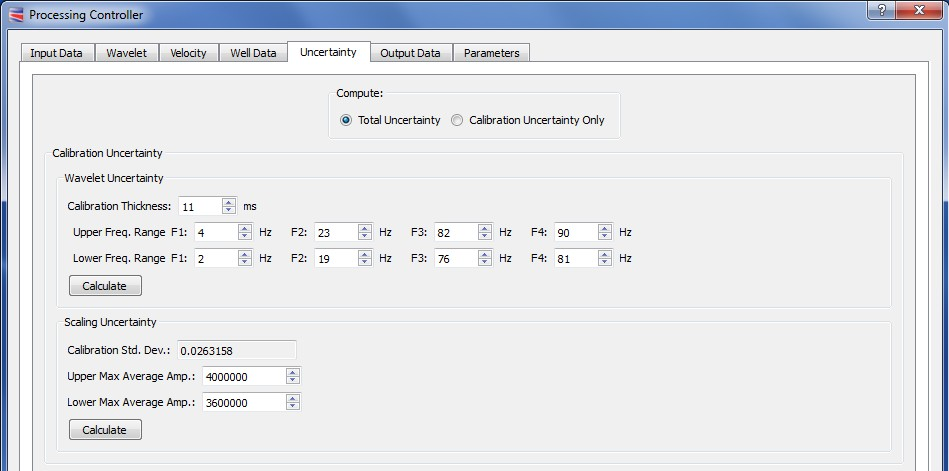Open the Velocity tab
949x471 pixels.
[x=188, y=53]
